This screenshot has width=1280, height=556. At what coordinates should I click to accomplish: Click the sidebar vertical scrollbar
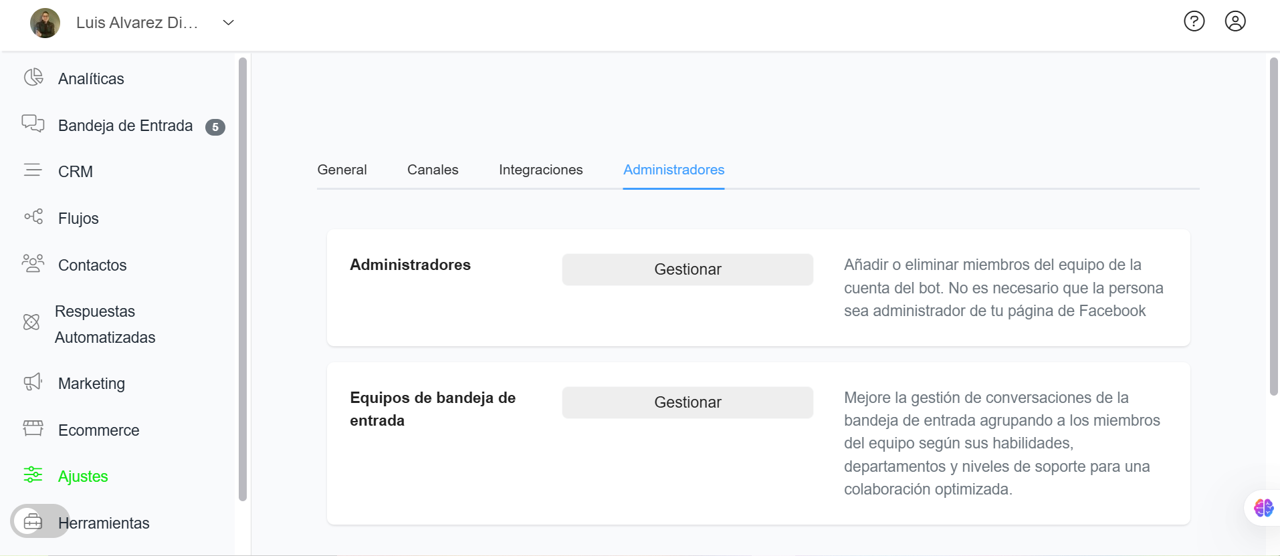click(242, 280)
